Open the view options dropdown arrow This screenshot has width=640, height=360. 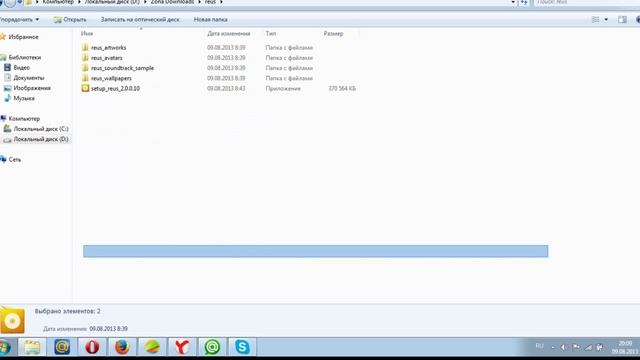coord(606,20)
